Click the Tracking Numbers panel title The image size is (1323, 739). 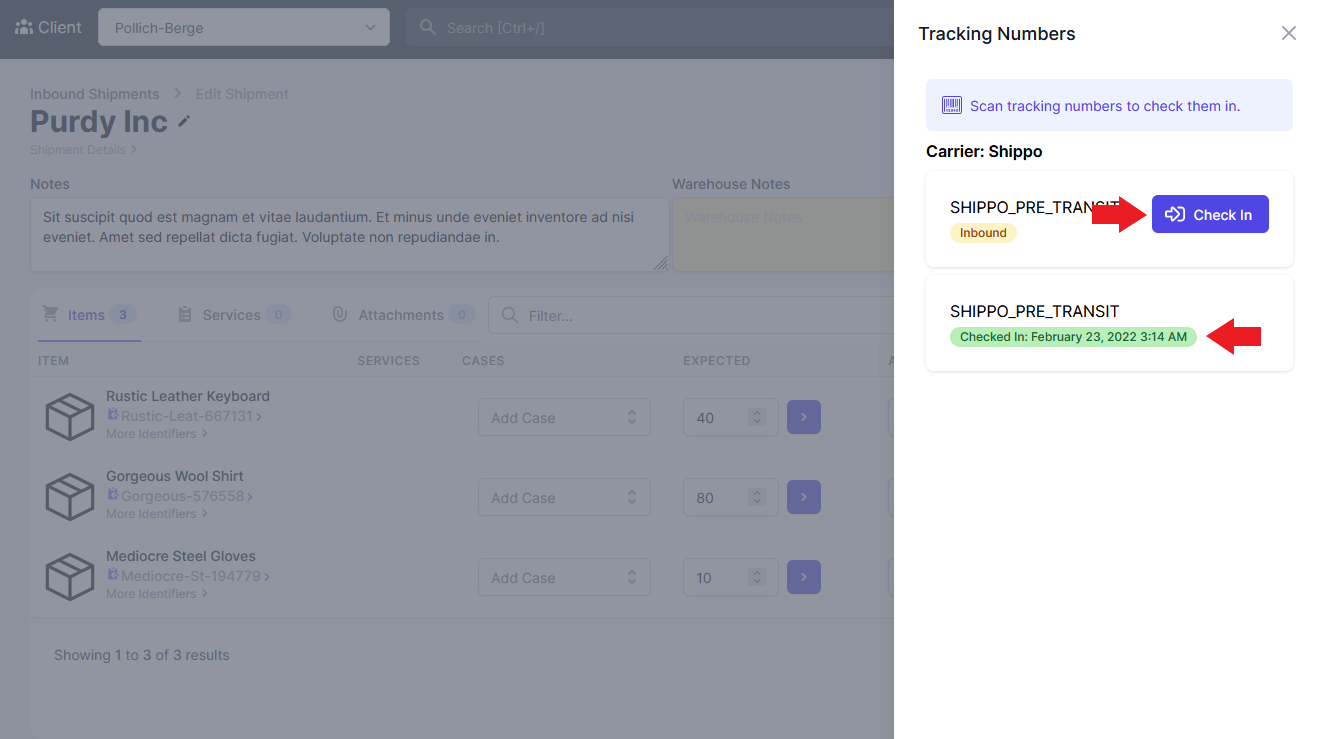pos(997,34)
